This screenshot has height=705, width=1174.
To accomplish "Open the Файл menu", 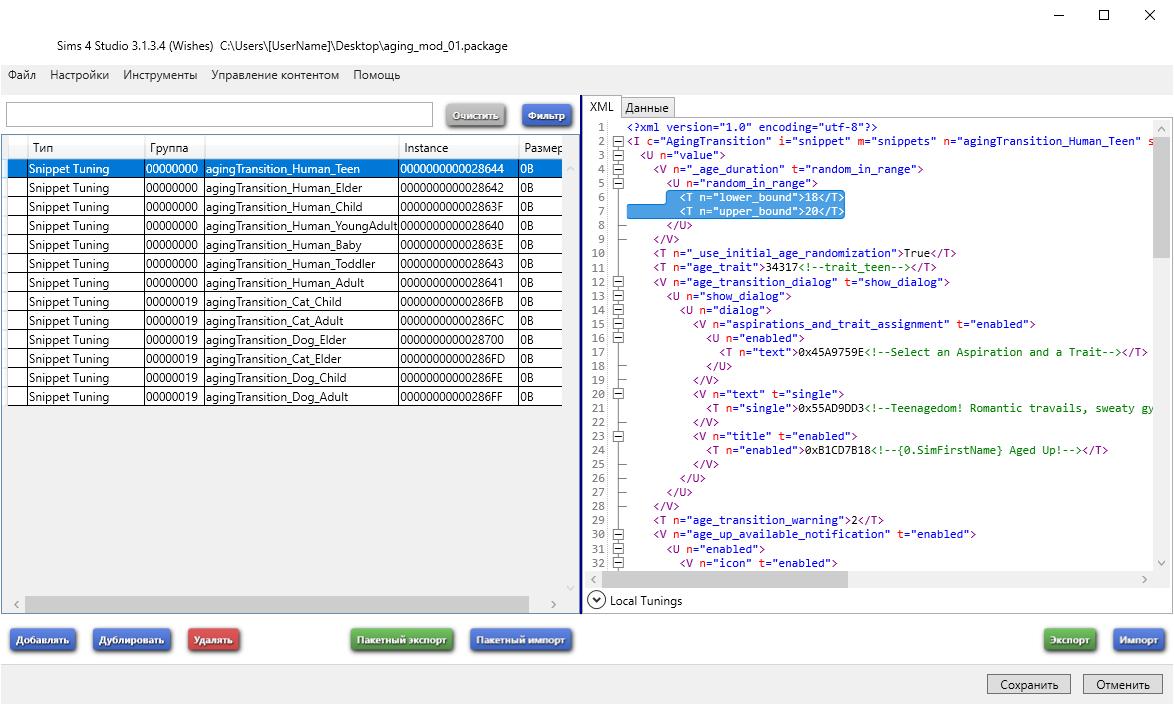I will point(22,75).
